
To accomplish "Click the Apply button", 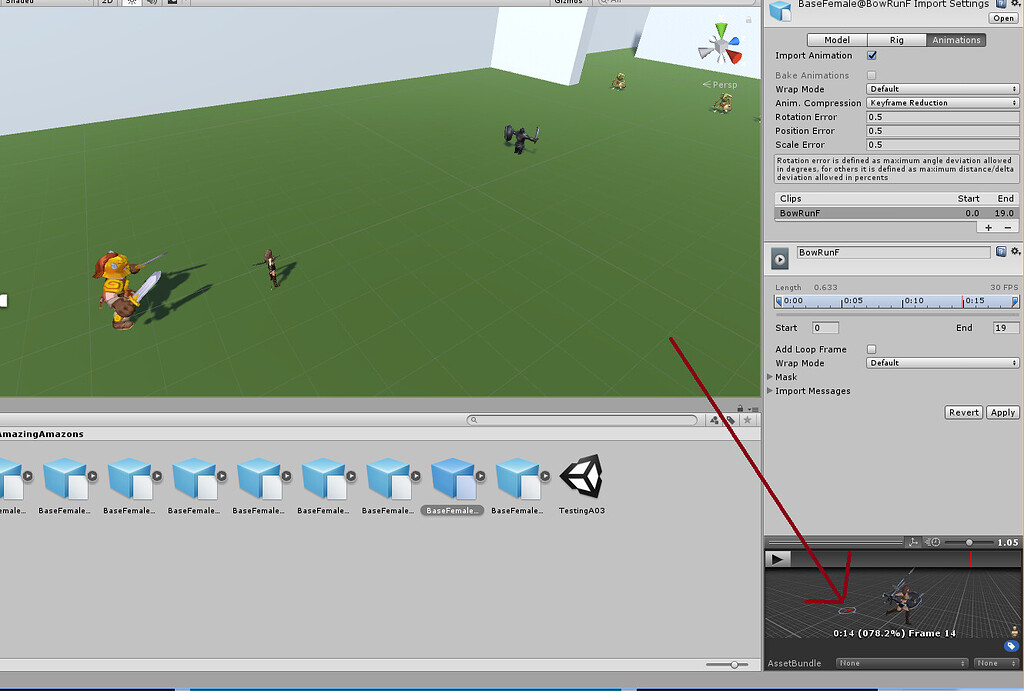I will pos(1002,412).
